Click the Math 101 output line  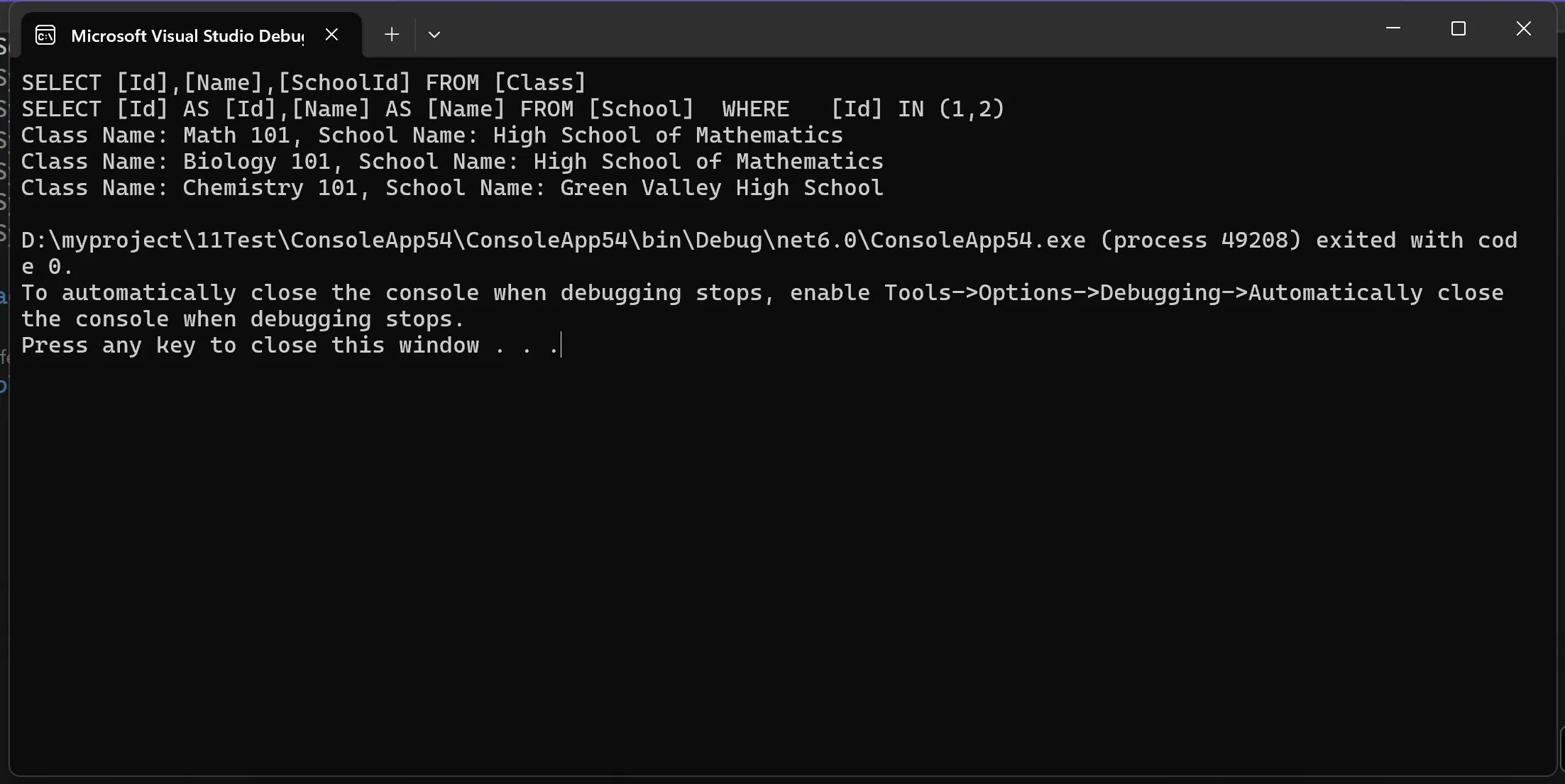click(x=432, y=136)
